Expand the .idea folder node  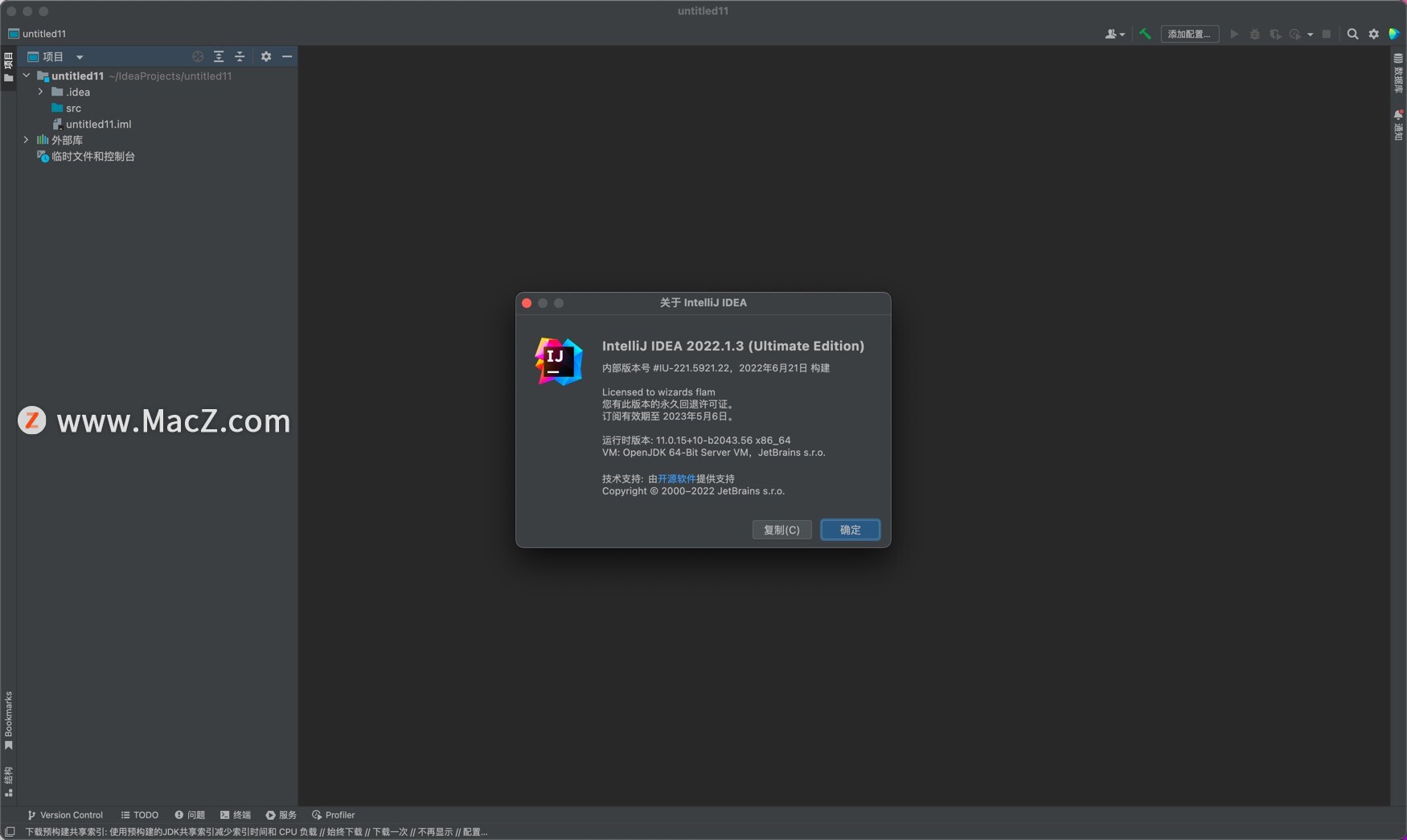click(x=41, y=92)
